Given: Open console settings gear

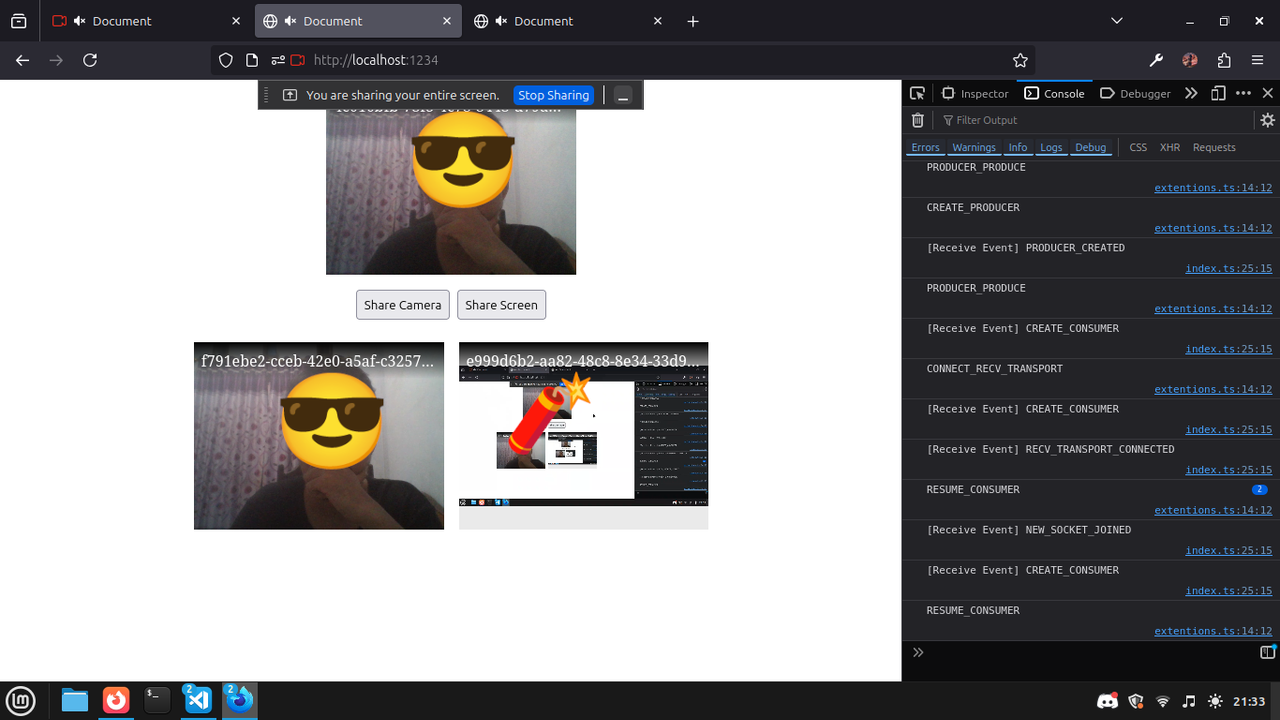Looking at the screenshot, I should (1267, 120).
